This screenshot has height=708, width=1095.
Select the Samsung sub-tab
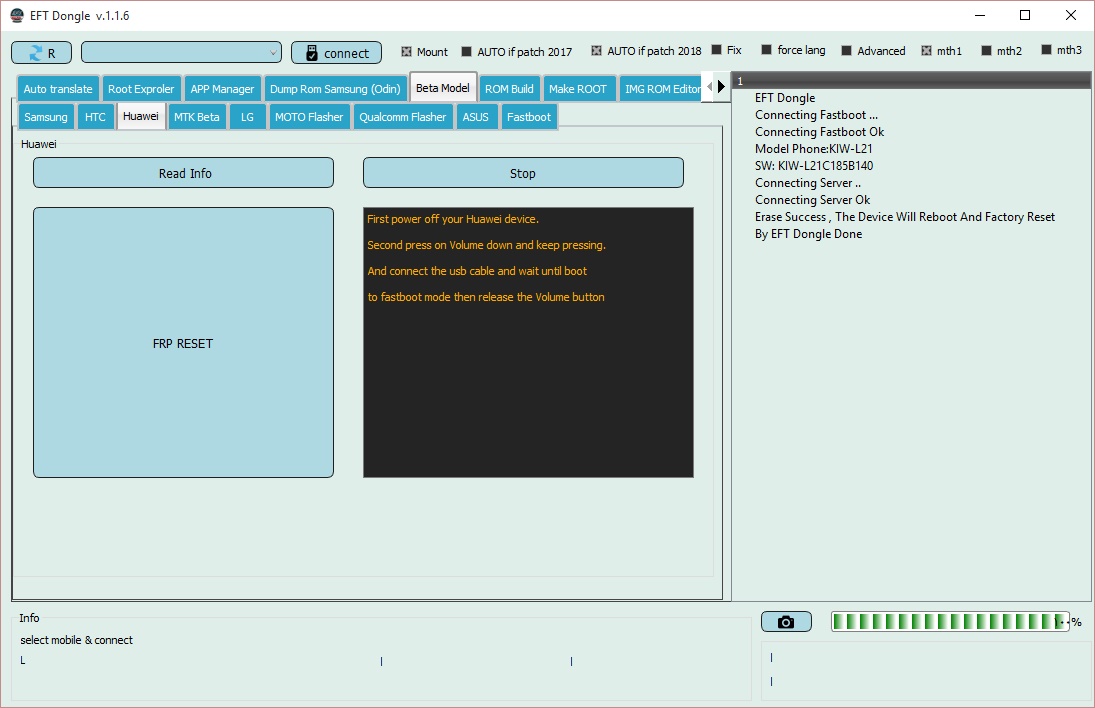pos(46,117)
